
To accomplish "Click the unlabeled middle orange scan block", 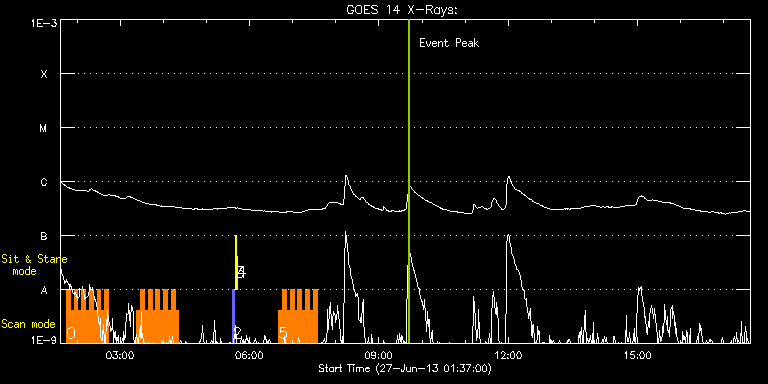I will (158, 316).
